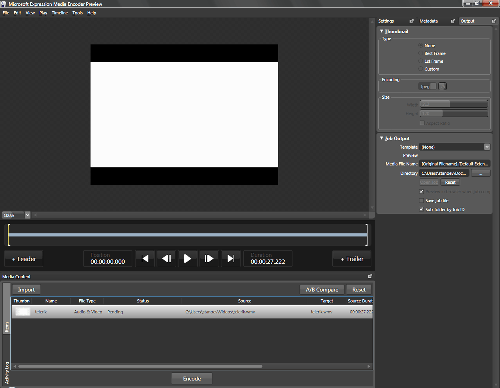The width and height of the screenshot is (500, 388).
Task: Click the Status column header
Action: coord(143,301)
